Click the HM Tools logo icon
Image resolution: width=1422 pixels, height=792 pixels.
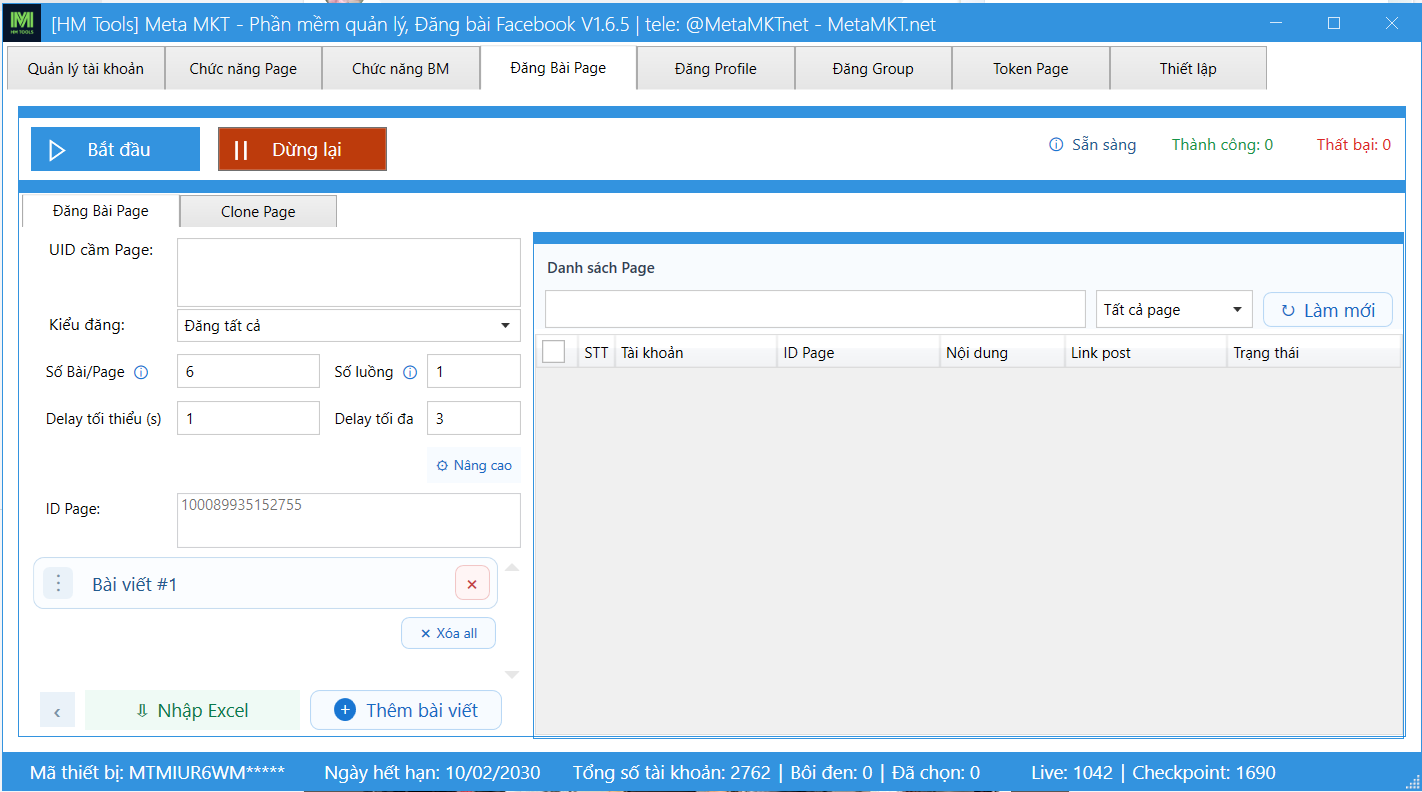click(x=24, y=22)
